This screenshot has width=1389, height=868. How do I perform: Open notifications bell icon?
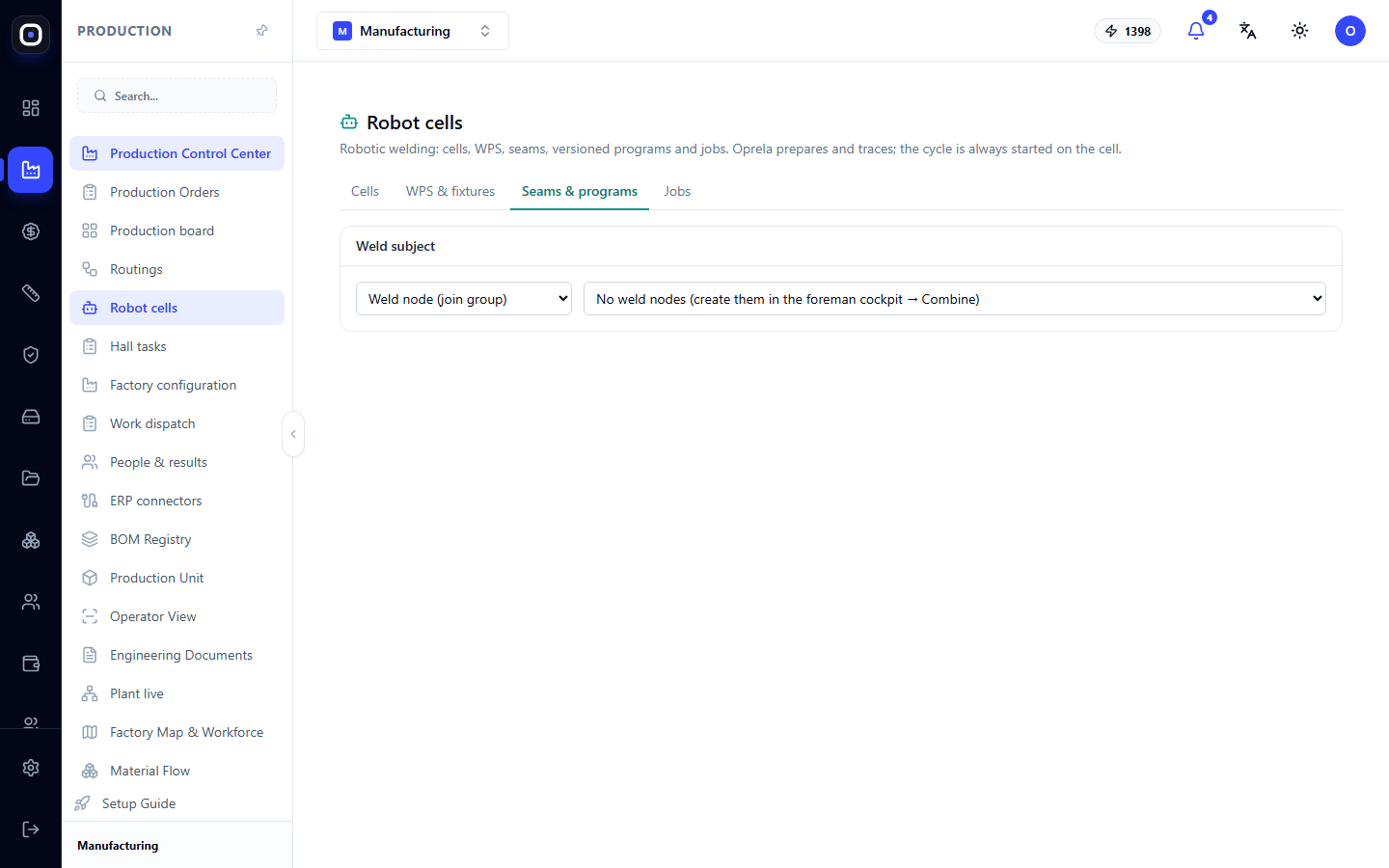(x=1196, y=31)
